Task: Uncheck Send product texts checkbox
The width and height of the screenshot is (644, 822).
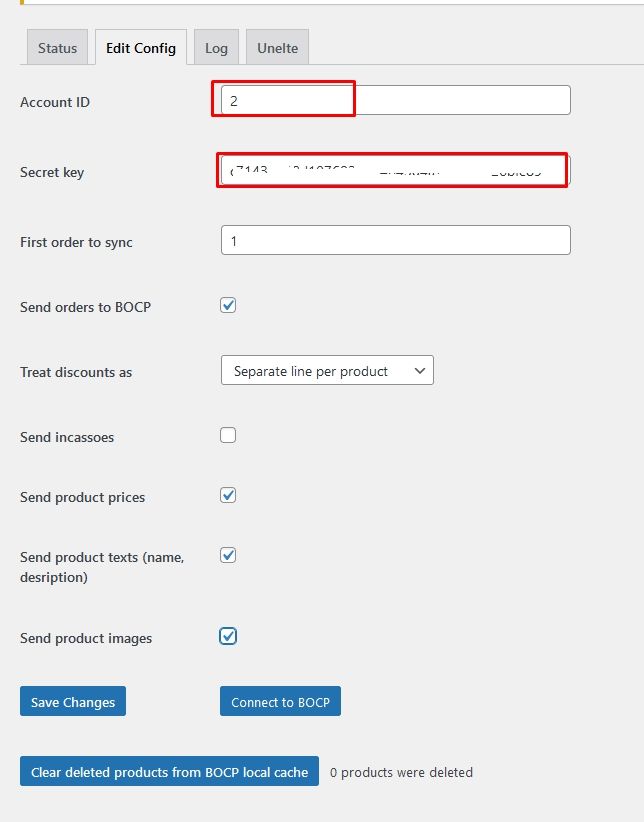Action: (228, 556)
